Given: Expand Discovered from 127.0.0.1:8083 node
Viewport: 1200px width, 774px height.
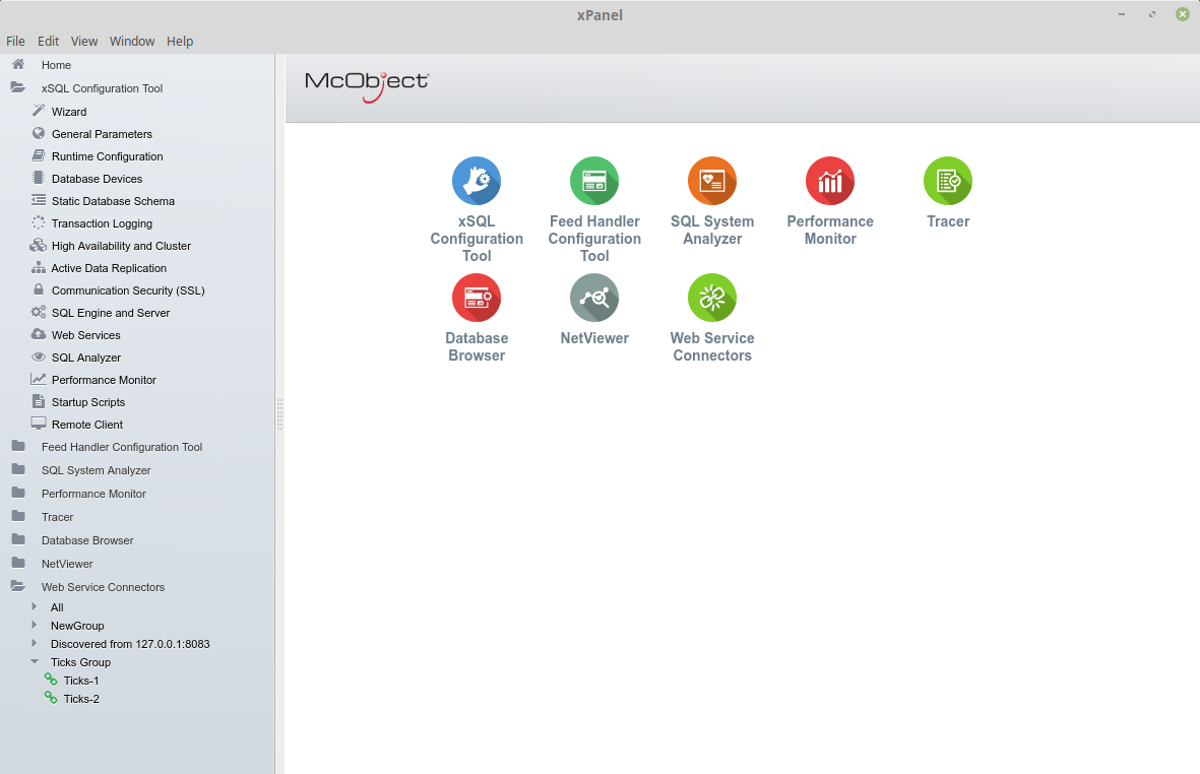Looking at the screenshot, I should (x=34, y=644).
